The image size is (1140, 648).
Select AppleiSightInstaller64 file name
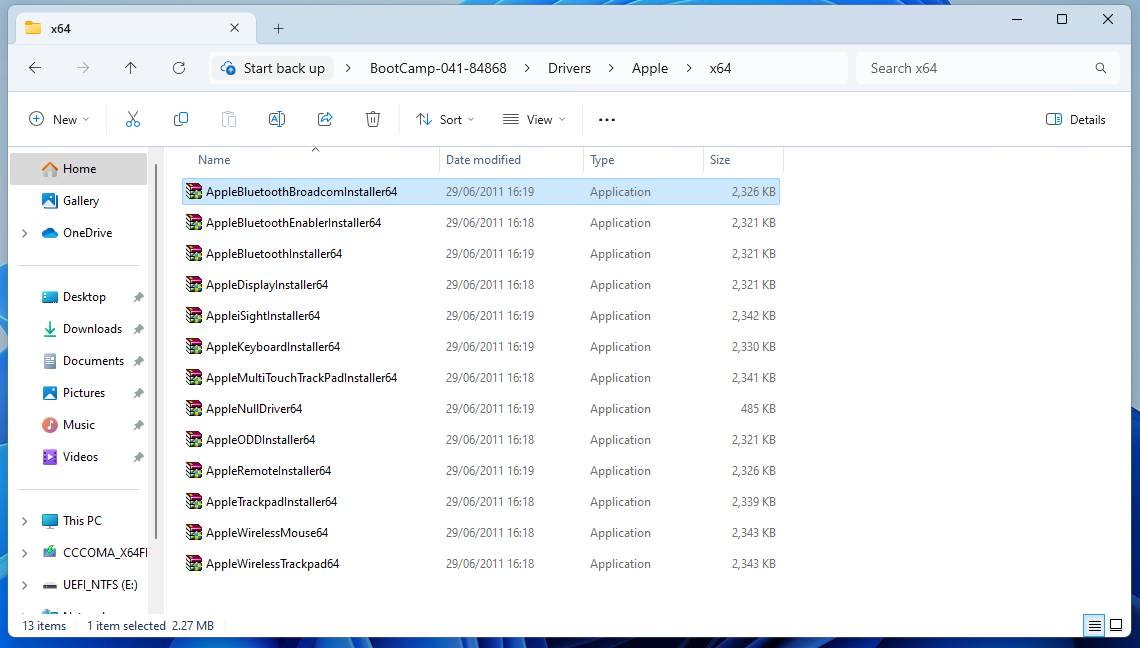pos(262,316)
